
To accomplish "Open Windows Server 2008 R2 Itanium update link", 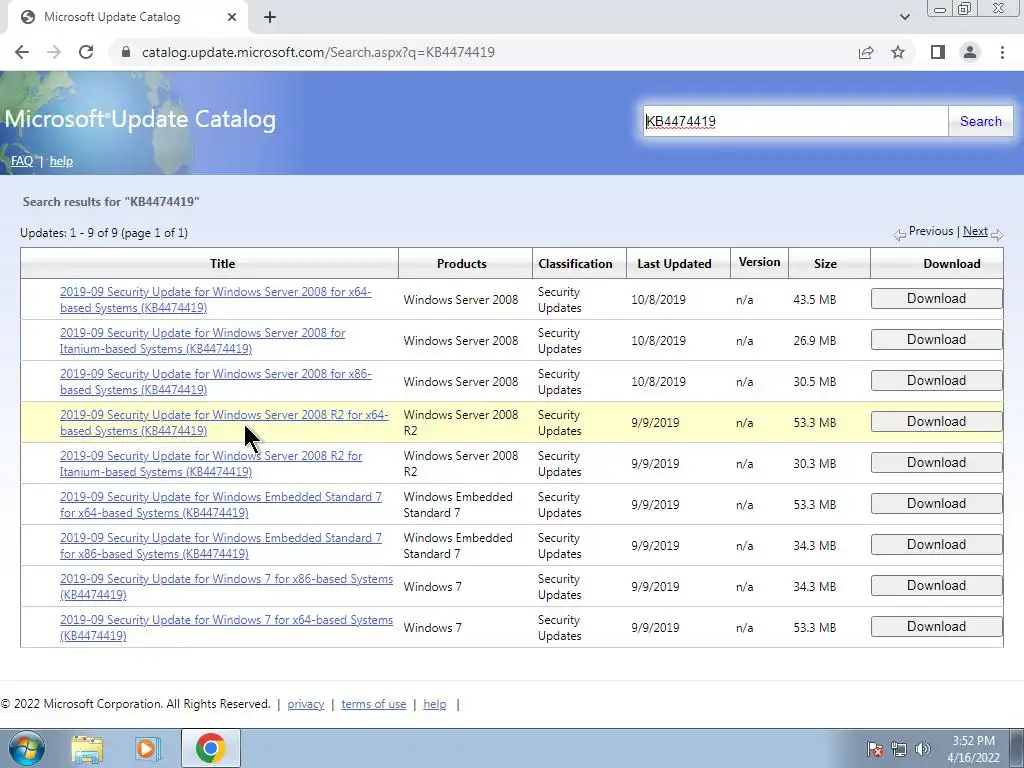I will (x=211, y=464).
